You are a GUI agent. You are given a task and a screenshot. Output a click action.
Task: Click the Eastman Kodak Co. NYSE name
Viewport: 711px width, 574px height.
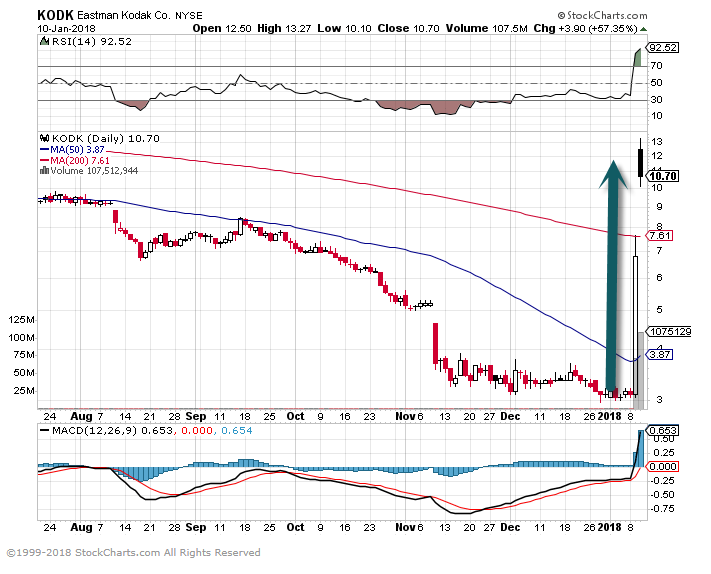tap(140, 16)
